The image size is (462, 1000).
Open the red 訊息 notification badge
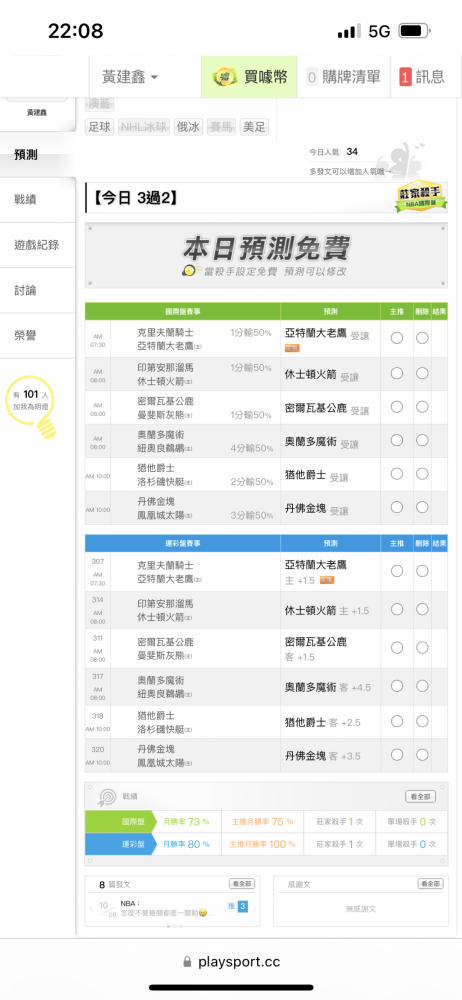point(405,77)
